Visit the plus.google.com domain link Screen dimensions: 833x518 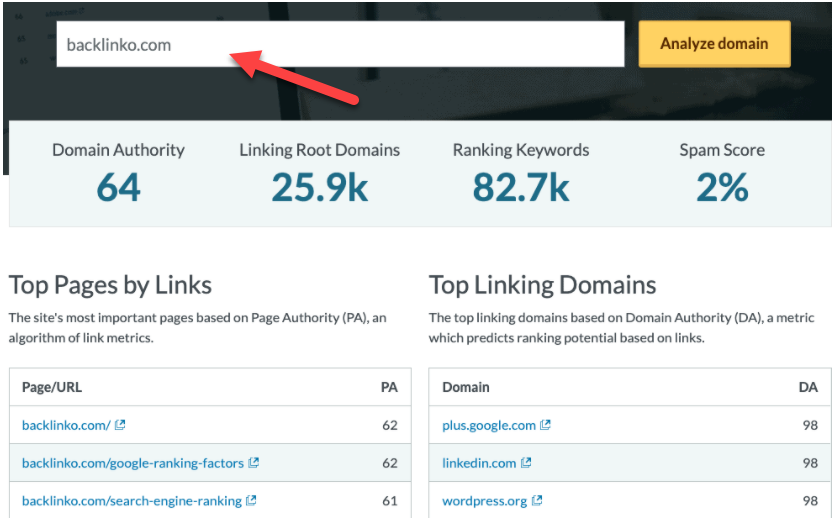coord(489,425)
